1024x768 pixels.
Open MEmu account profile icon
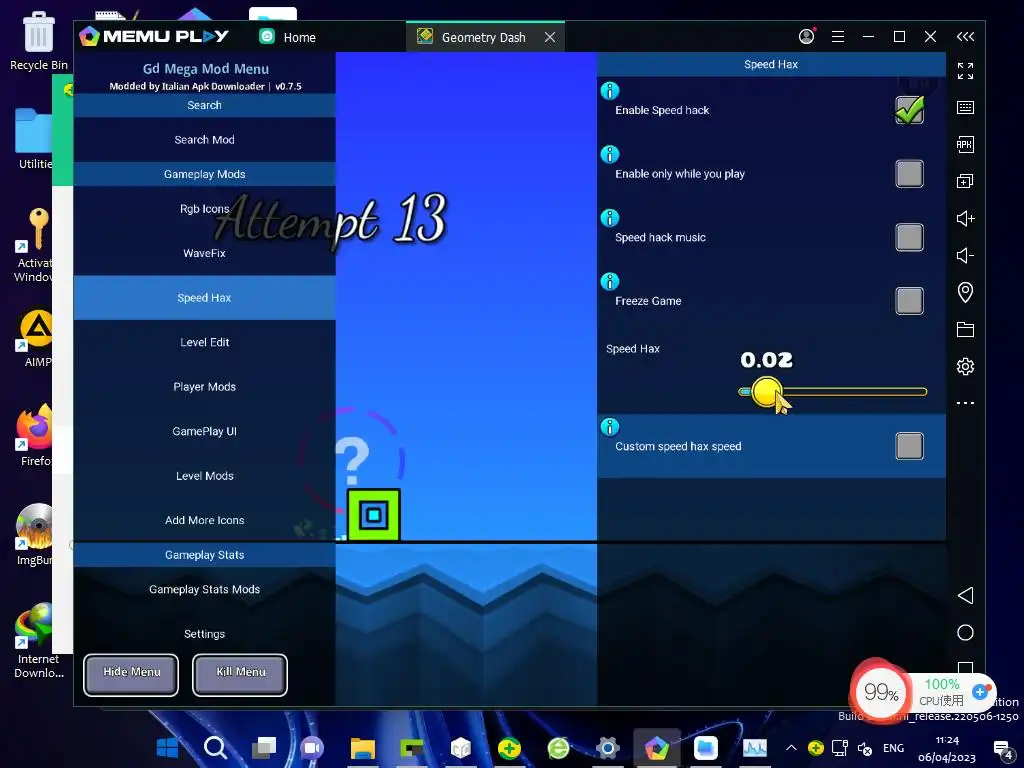click(x=807, y=37)
